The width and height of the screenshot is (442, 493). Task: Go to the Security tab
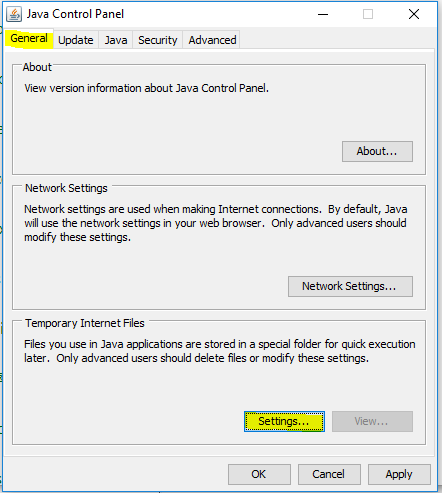click(x=158, y=40)
